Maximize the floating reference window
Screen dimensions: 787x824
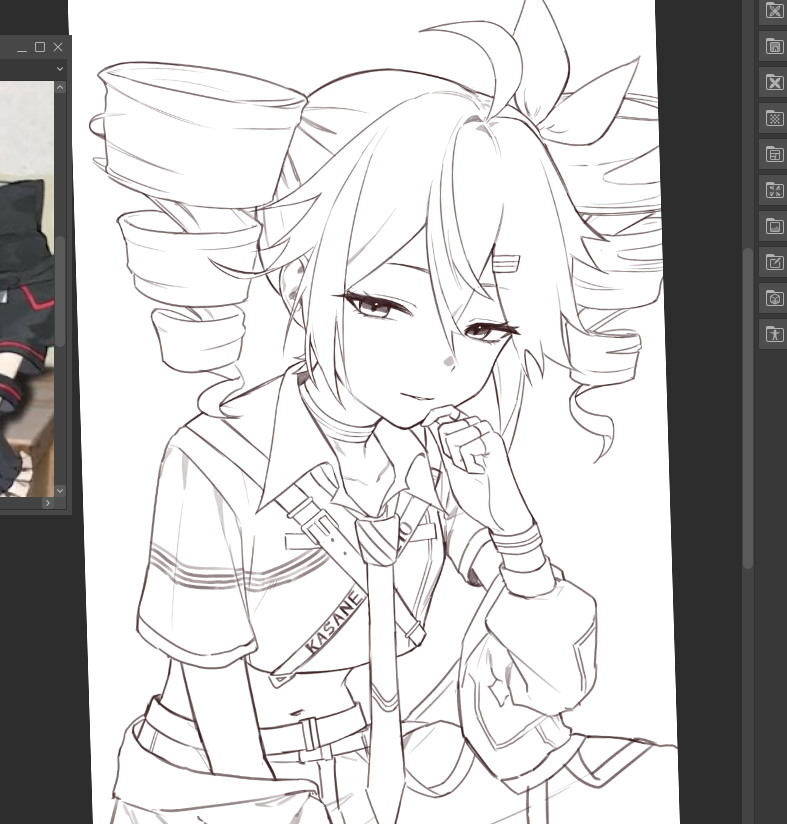[40, 47]
